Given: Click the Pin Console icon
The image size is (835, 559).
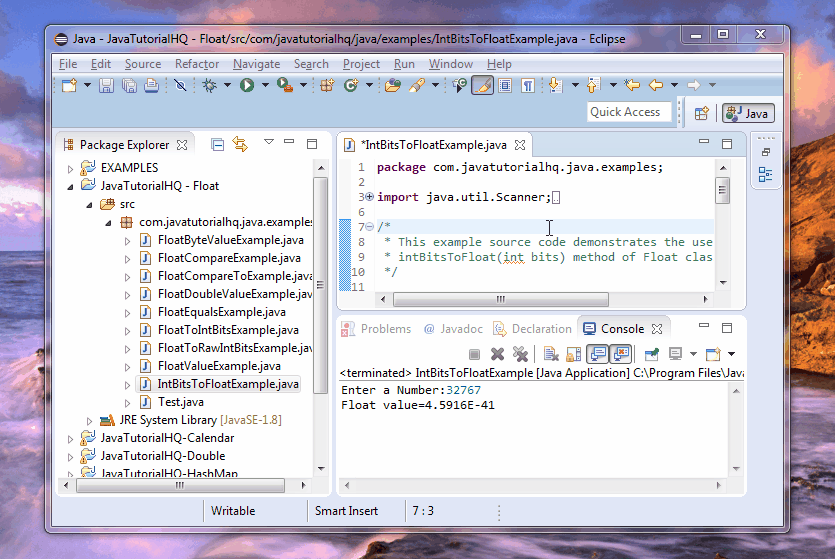Looking at the screenshot, I should coord(651,354).
